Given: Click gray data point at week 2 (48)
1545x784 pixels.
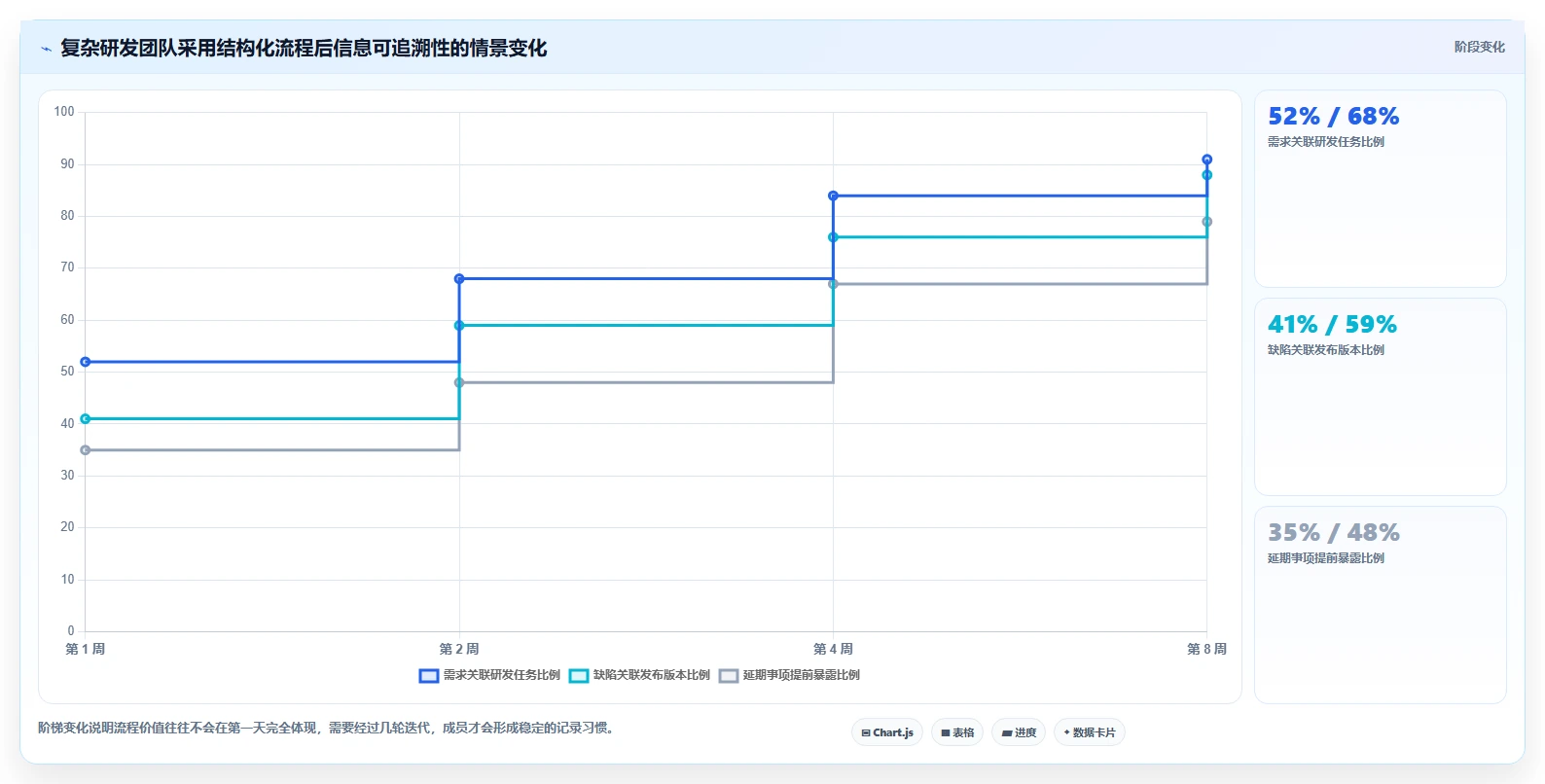Looking at the screenshot, I should [x=459, y=382].
